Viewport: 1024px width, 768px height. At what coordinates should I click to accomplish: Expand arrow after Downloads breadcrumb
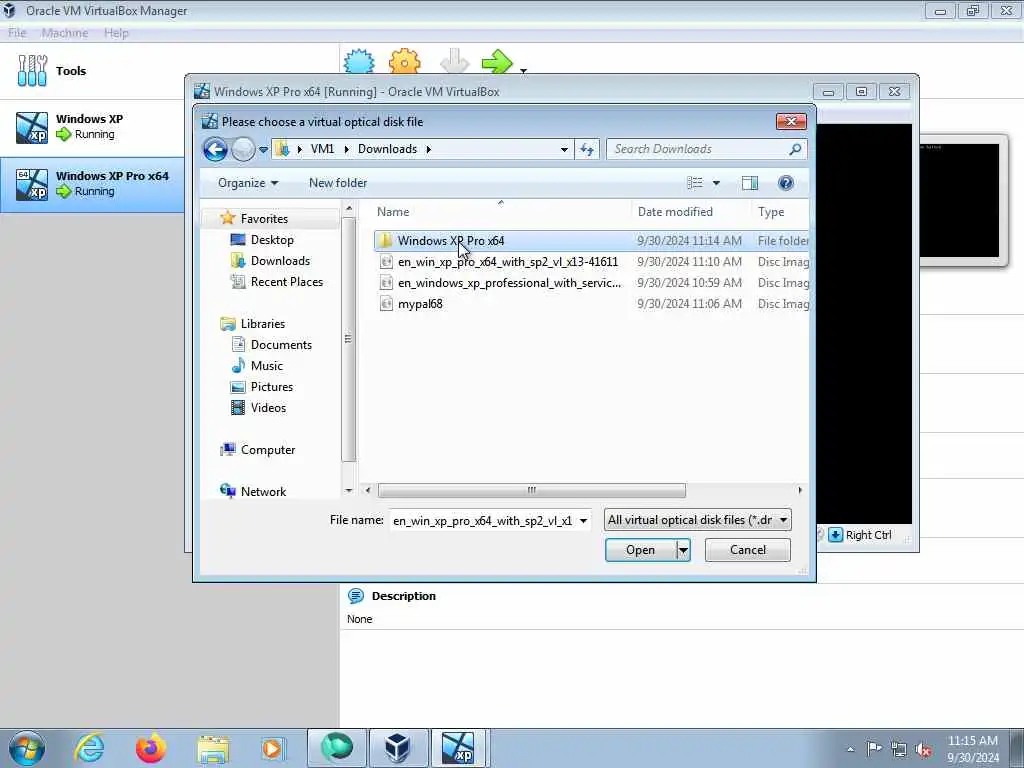pyautogui.click(x=428, y=149)
